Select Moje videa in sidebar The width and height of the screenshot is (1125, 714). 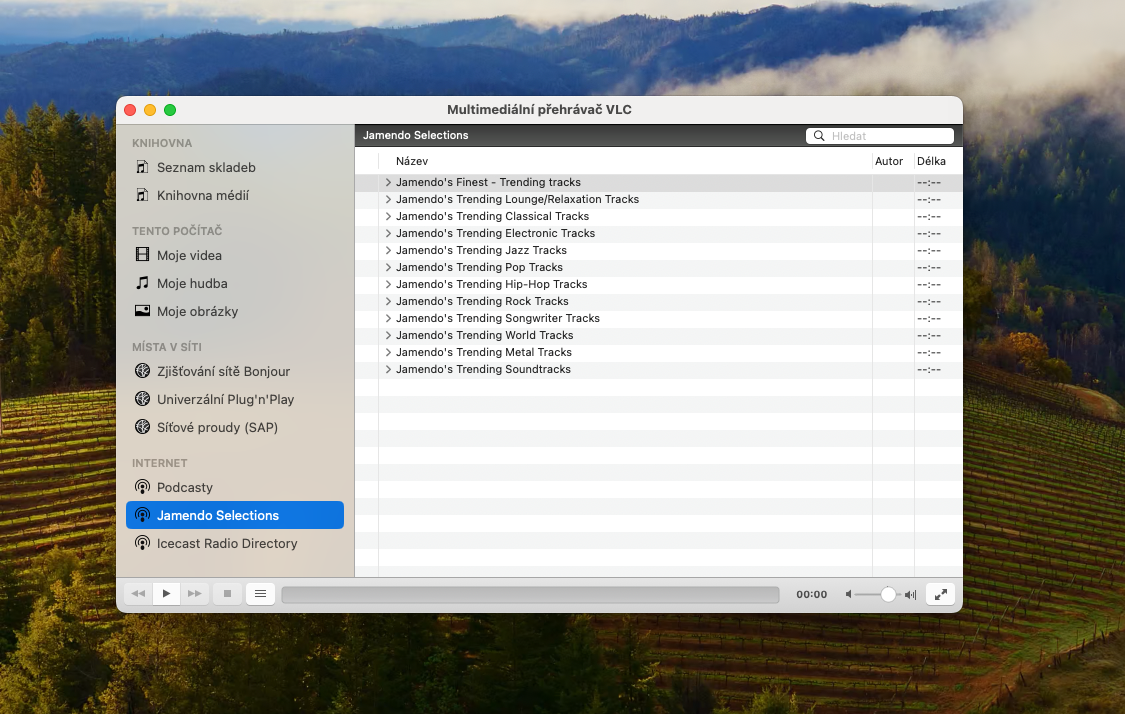[235, 255]
